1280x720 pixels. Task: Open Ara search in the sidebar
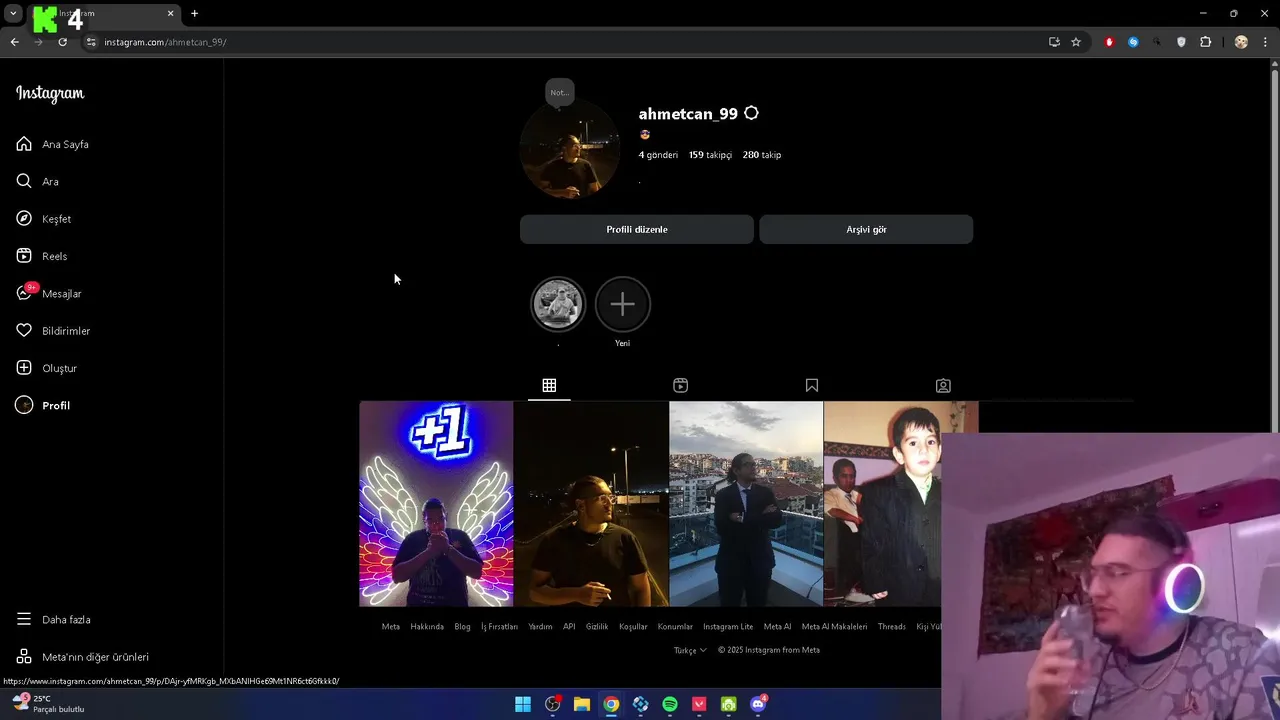37,181
